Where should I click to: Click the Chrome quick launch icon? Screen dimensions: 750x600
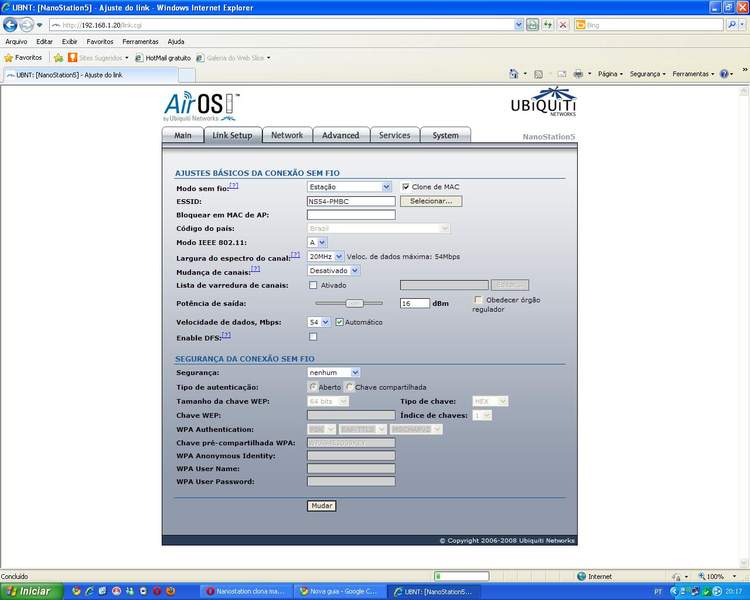pyautogui.click(x=76, y=591)
